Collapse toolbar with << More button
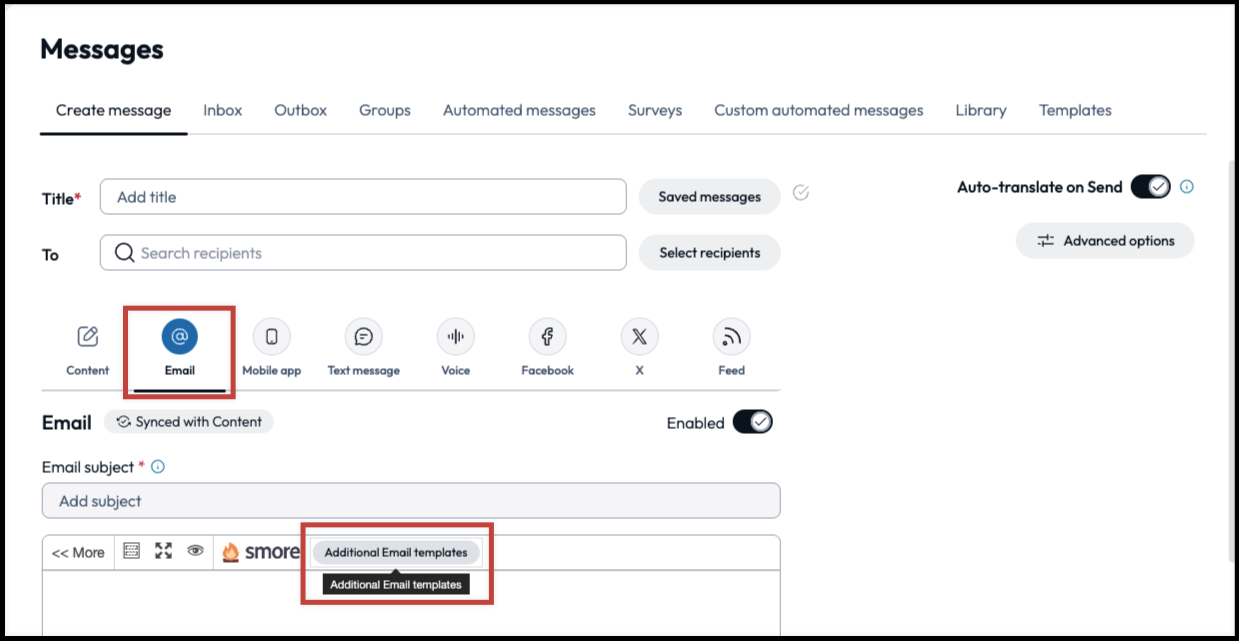The image size is (1239, 641). coord(78,552)
